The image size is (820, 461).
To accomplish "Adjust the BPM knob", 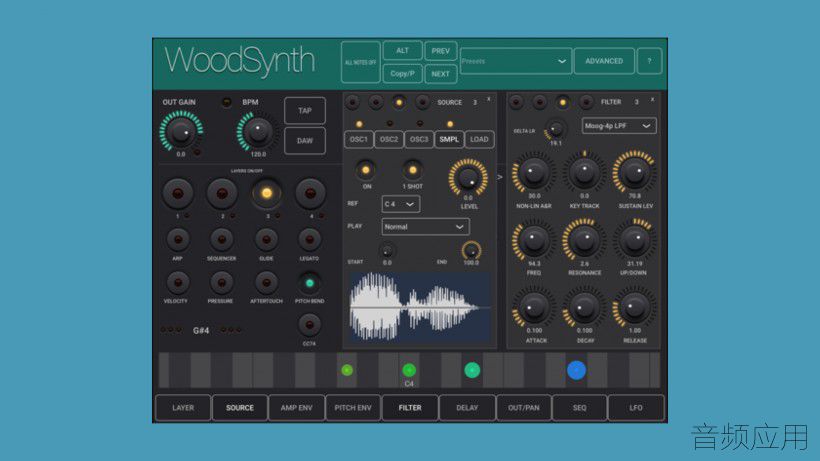I will click(258, 132).
